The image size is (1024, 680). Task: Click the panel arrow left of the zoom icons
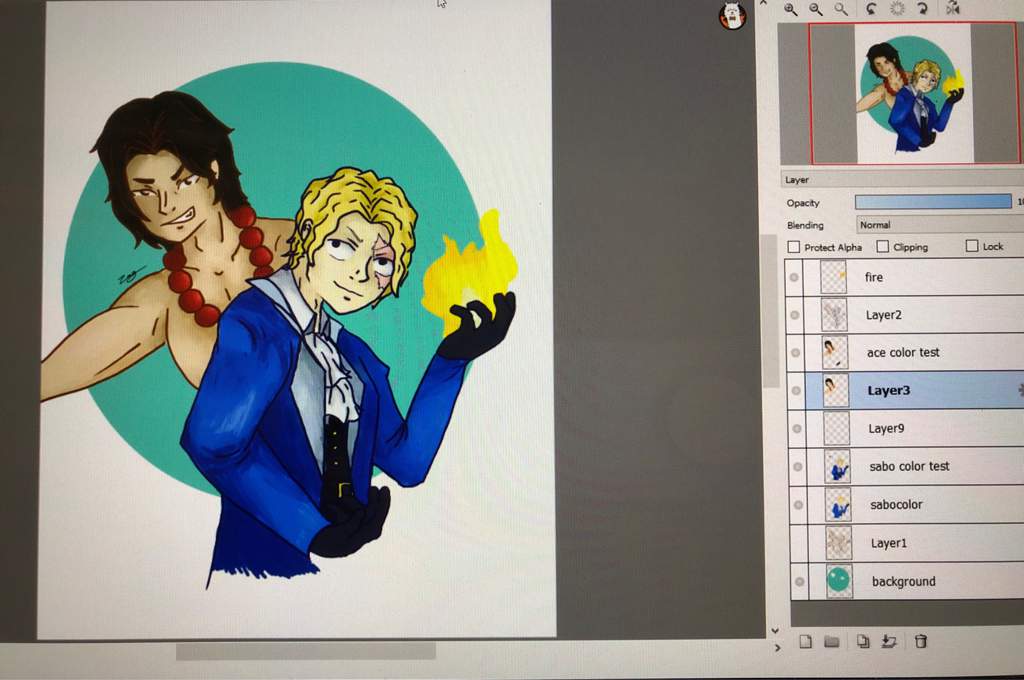(765, 3)
